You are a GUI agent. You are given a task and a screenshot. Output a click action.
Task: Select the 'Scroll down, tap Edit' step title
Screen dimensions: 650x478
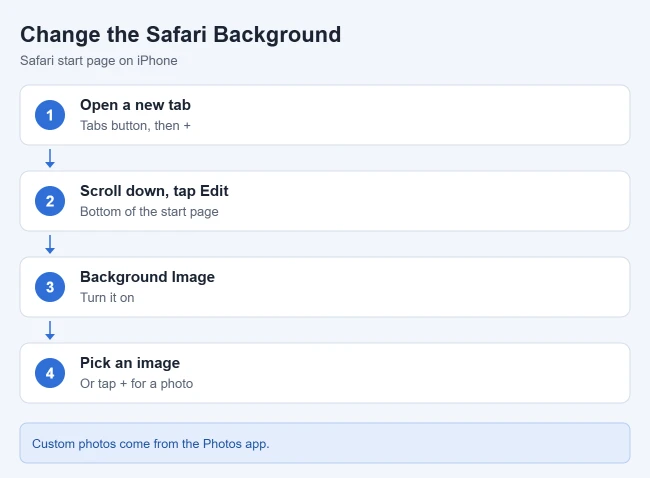tap(154, 191)
